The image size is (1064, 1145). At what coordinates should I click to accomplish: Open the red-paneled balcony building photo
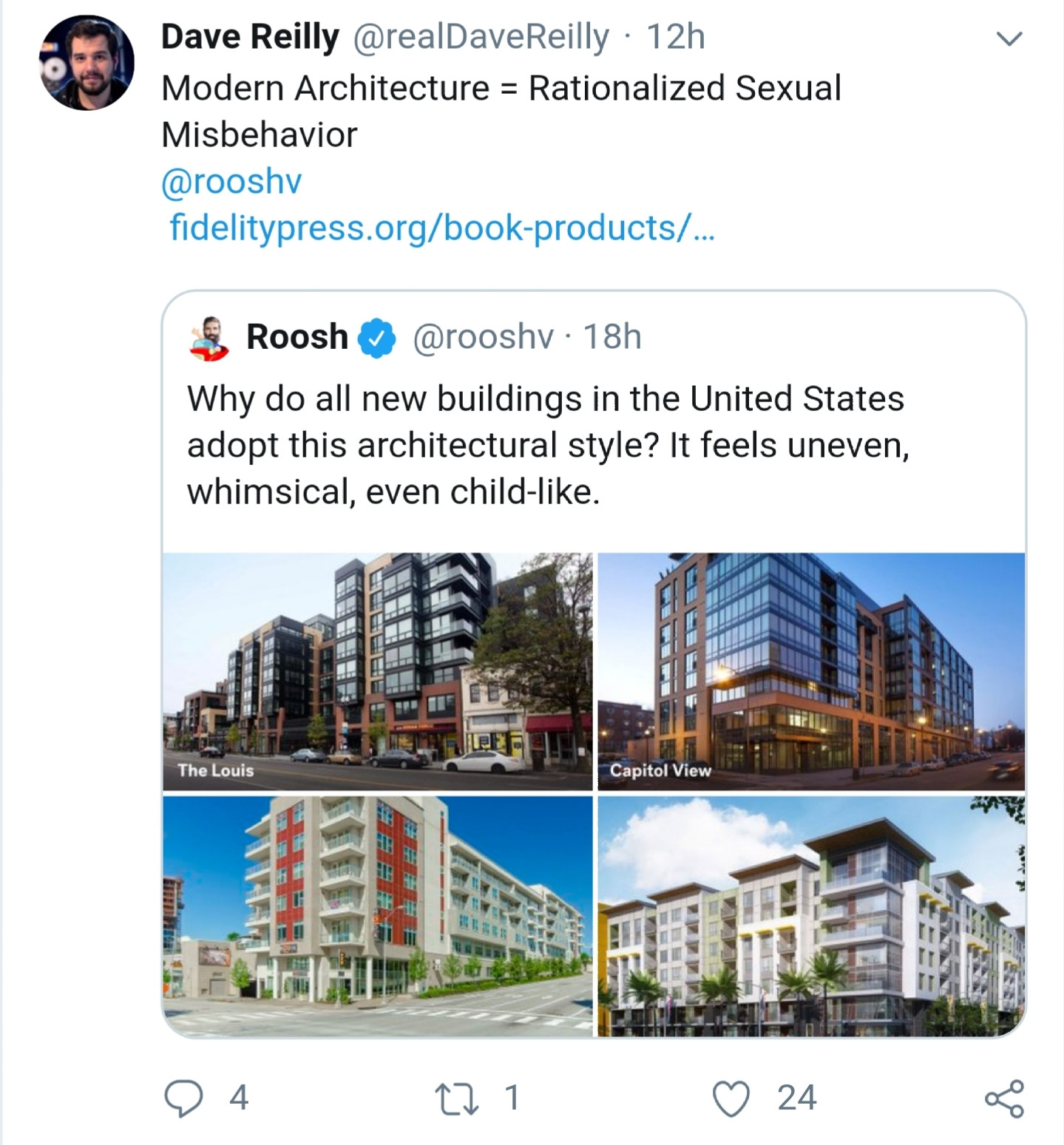377,915
